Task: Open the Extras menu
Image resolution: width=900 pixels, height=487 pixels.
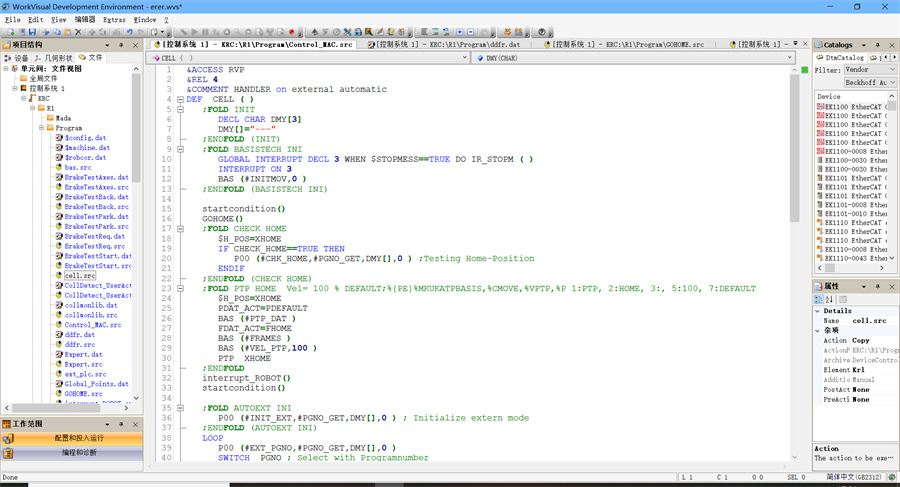Action: pyautogui.click(x=114, y=19)
